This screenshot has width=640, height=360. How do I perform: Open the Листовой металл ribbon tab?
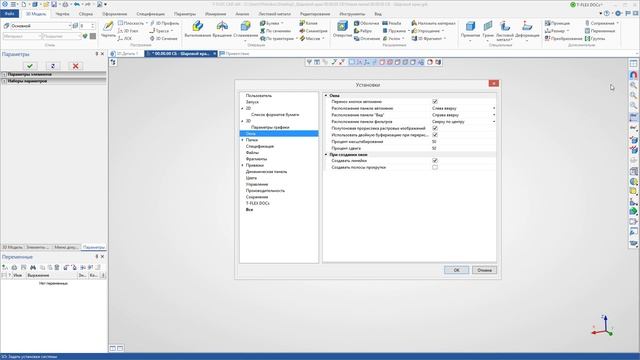point(274,14)
